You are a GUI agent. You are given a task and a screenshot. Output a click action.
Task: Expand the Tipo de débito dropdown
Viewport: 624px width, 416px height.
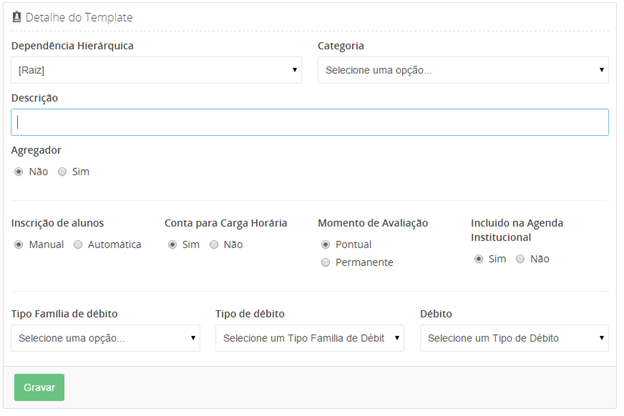(x=310, y=338)
